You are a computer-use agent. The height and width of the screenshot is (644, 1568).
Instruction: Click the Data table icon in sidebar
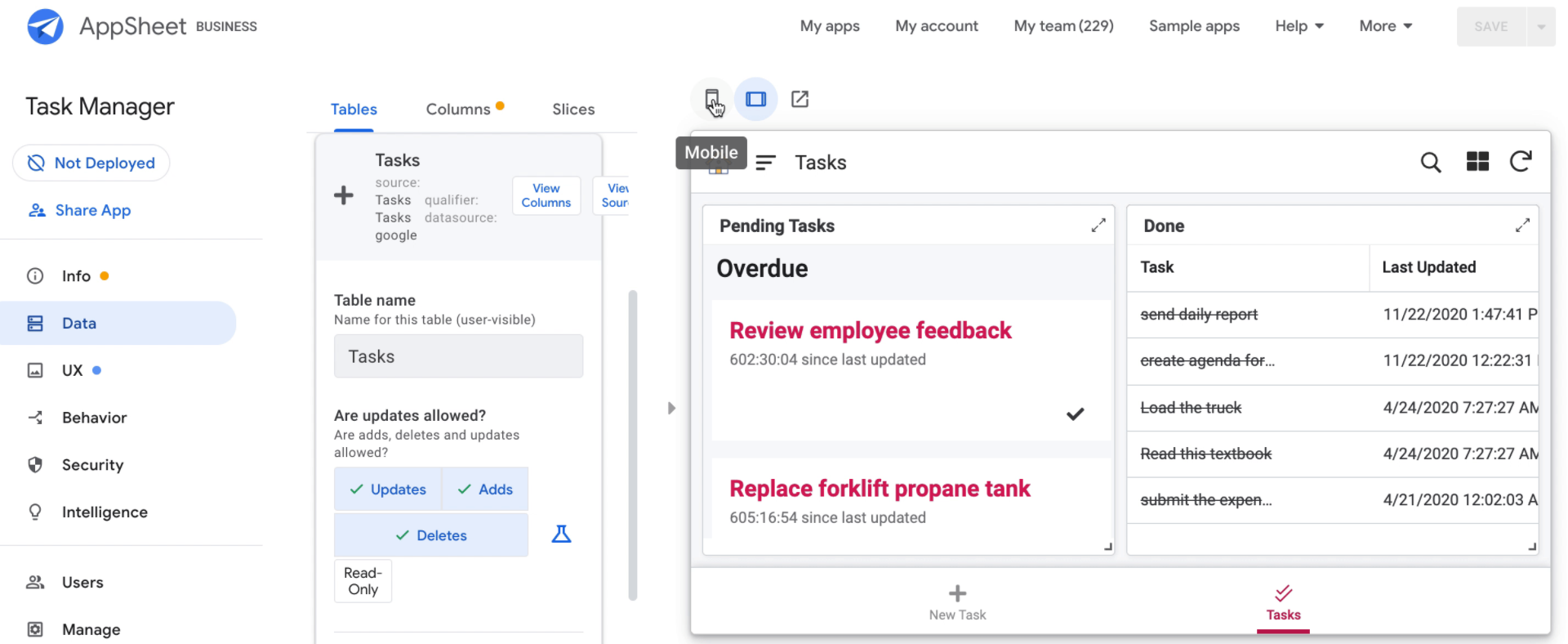(x=35, y=324)
